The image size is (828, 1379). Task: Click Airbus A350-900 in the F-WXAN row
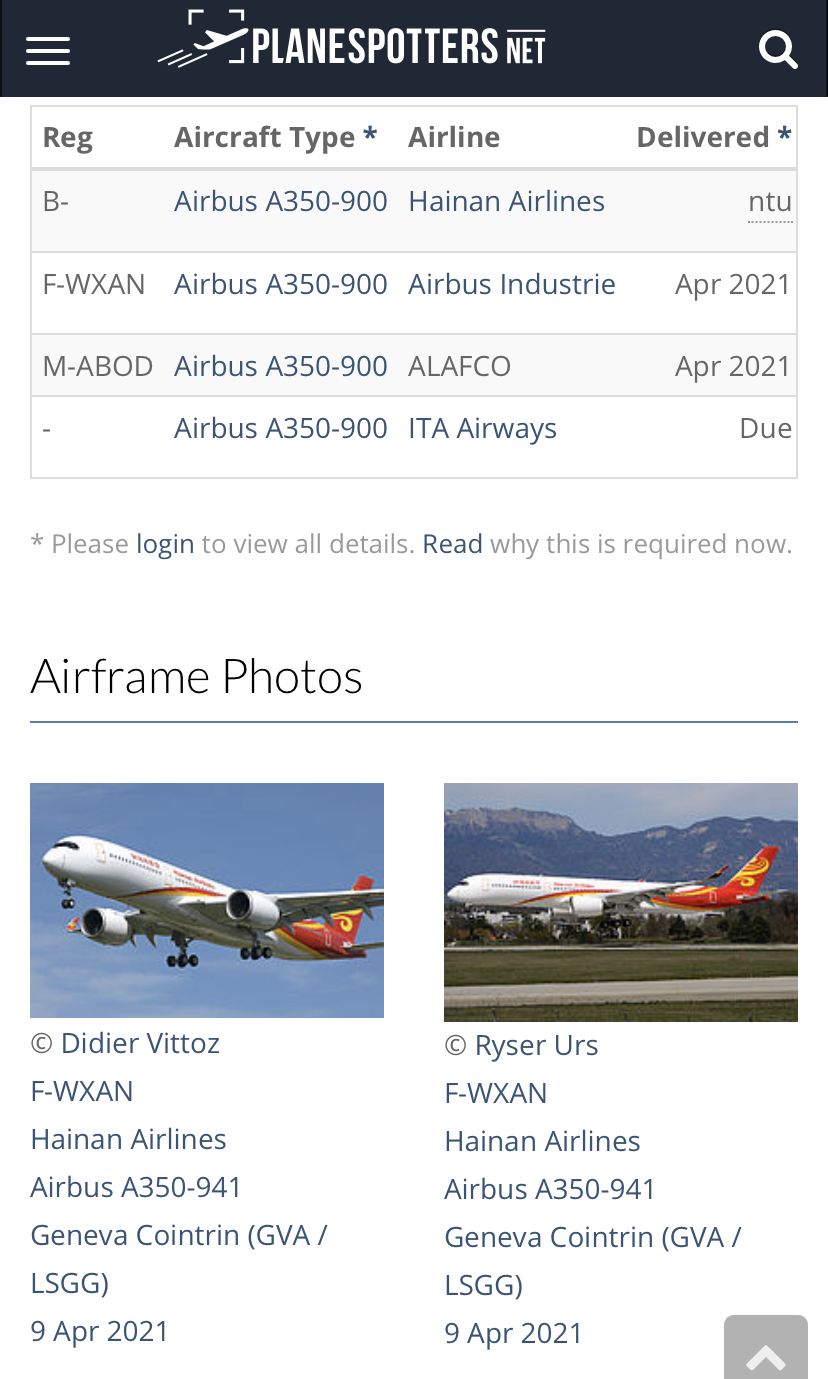click(x=280, y=285)
